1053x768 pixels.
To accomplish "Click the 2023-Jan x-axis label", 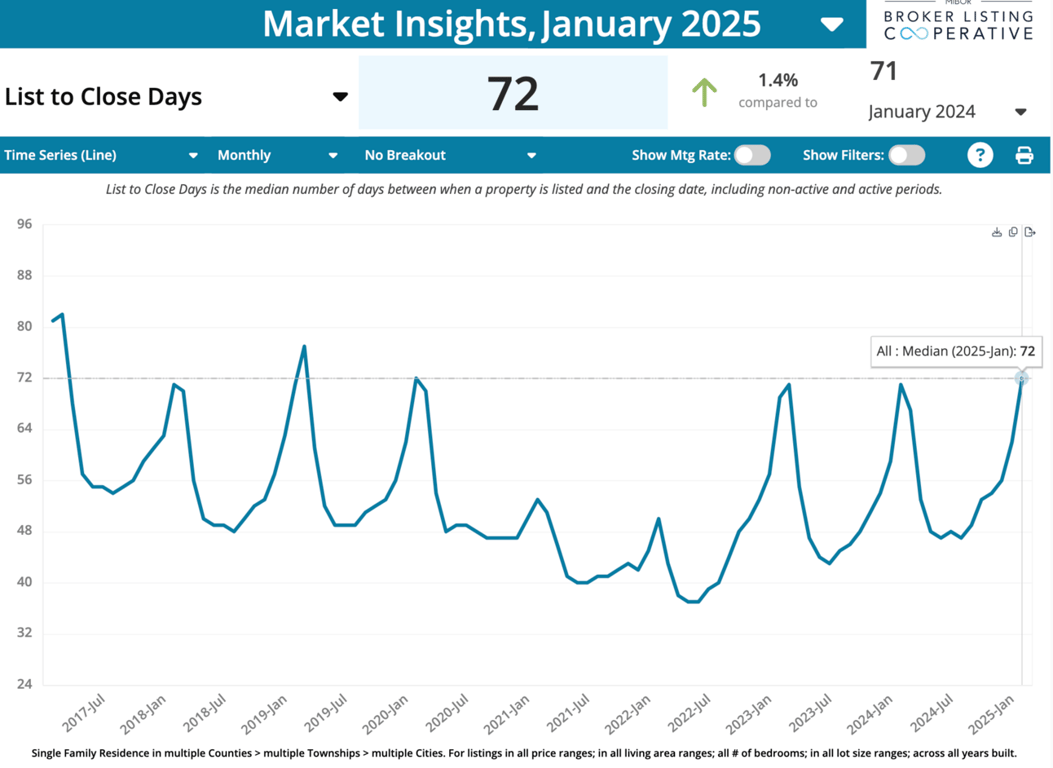I will 749,714.
